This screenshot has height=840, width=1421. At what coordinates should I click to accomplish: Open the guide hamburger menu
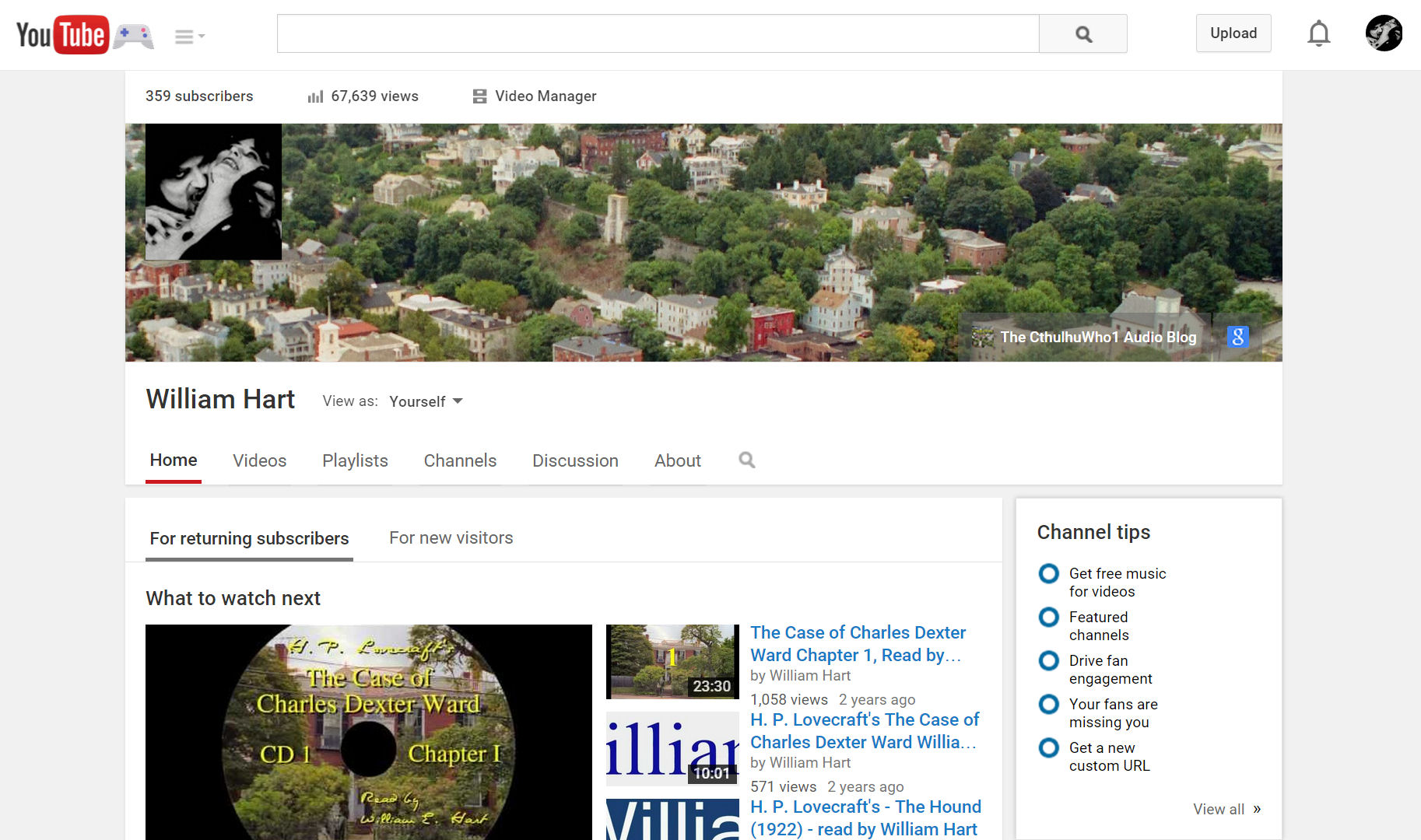point(188,37)
